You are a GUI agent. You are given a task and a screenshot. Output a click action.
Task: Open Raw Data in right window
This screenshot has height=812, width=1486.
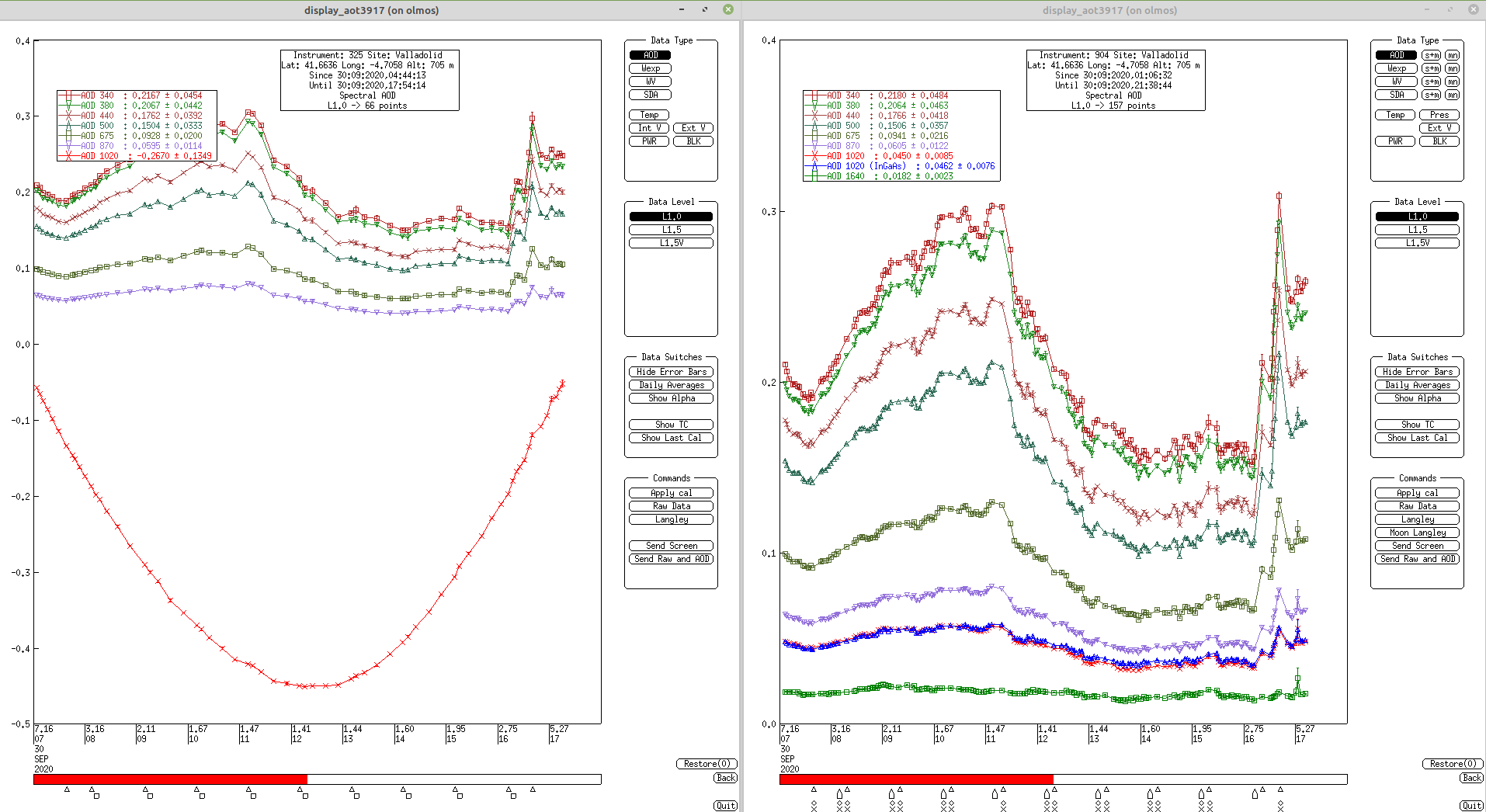(x=1417, y=506)
